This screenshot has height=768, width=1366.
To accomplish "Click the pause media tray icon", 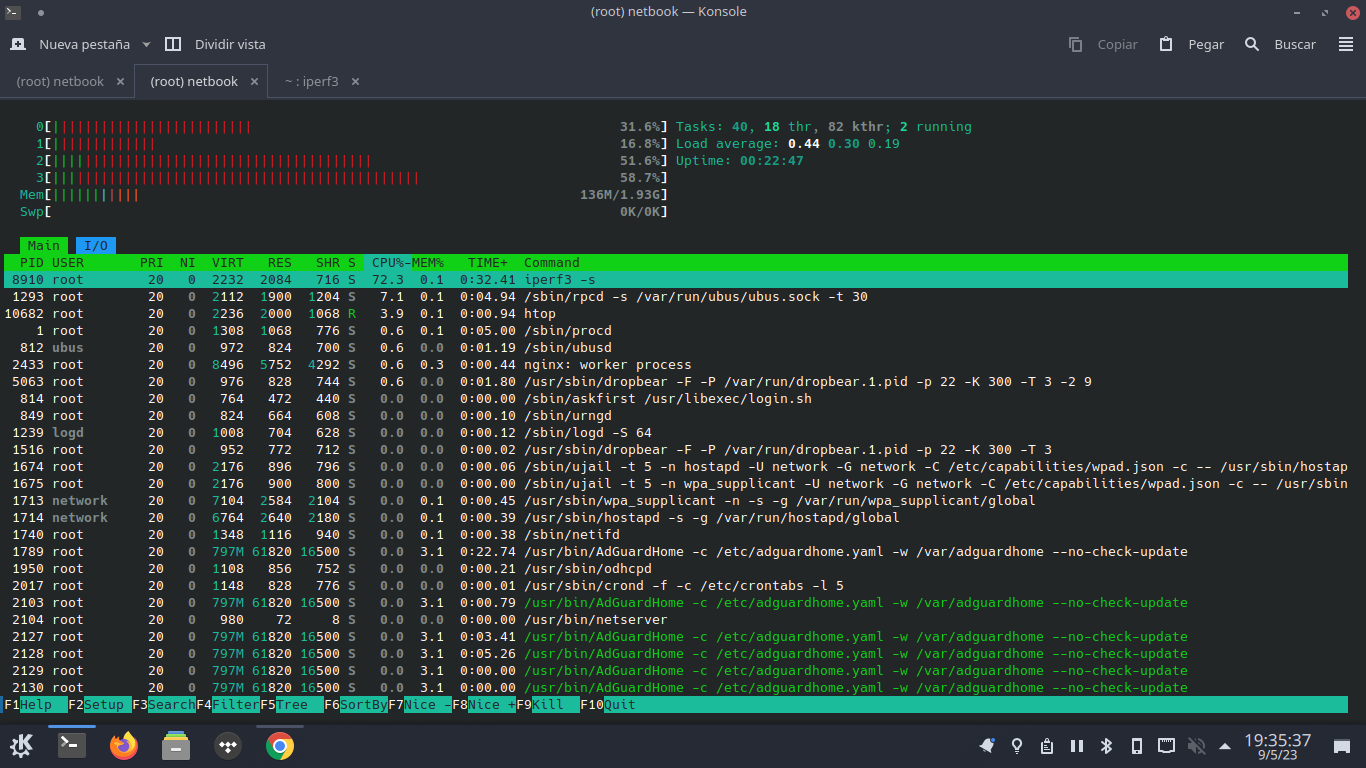I will click(x=1077, y=746).
